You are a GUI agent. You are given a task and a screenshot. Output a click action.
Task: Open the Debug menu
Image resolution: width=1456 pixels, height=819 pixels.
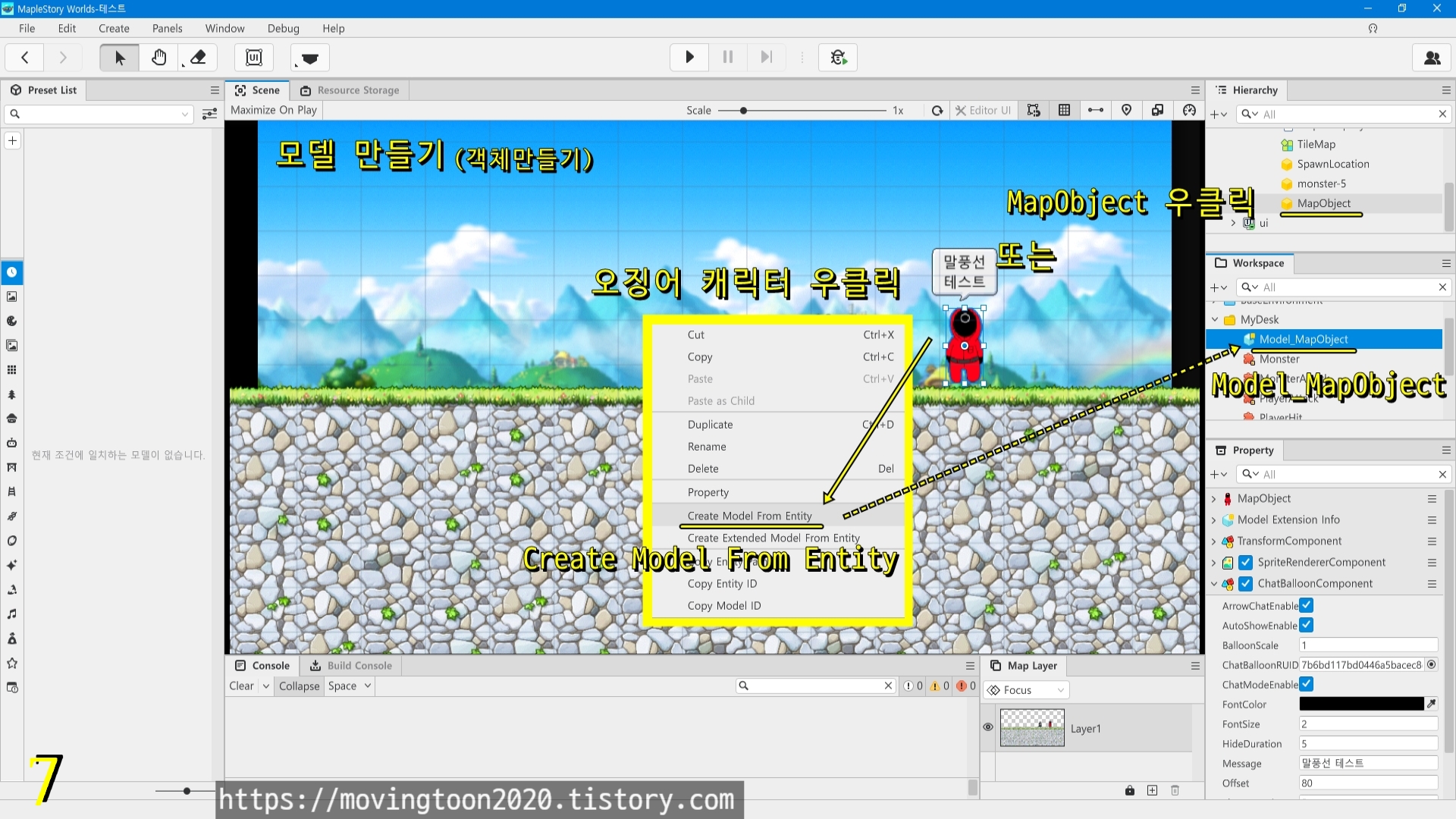283,28
